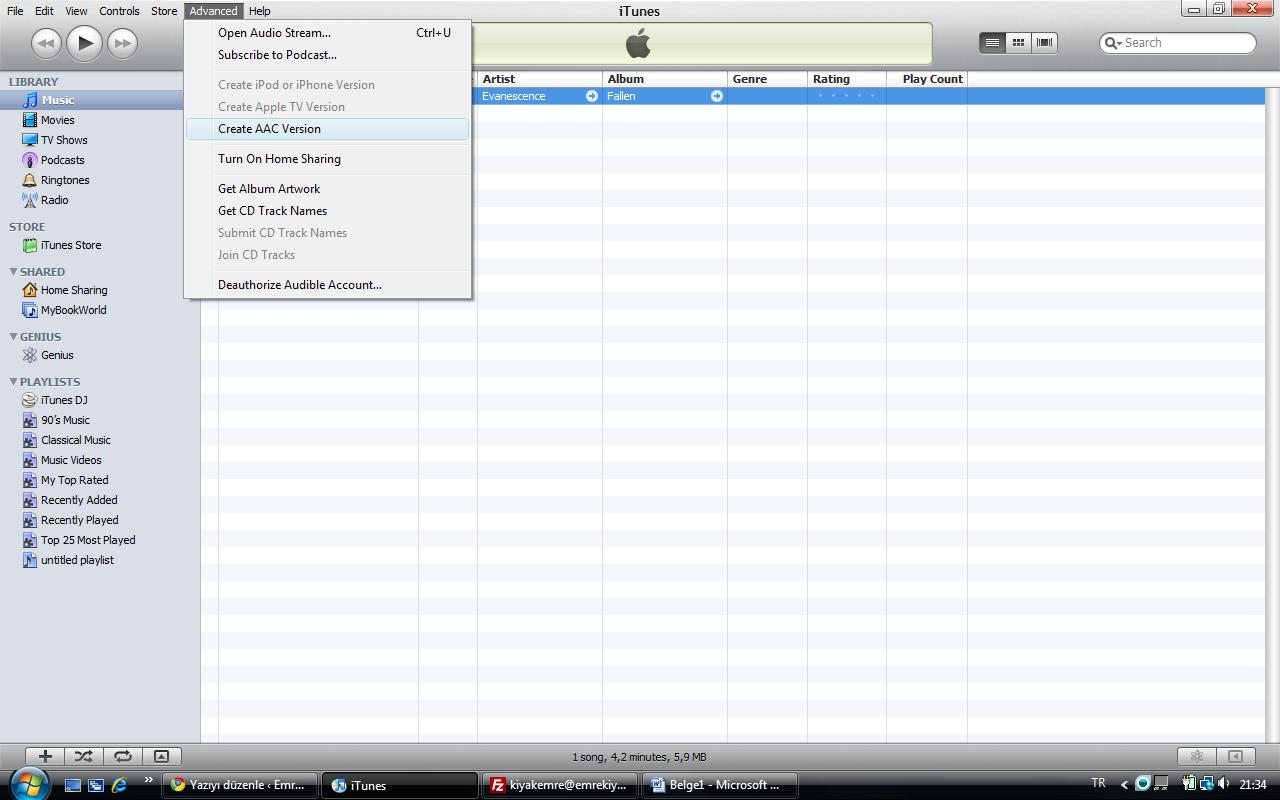Image resolution: width=1280 pixels, height=800 pixels.
Task: Choose Open Audio Stream menu item
Action: tap(327, 33)
